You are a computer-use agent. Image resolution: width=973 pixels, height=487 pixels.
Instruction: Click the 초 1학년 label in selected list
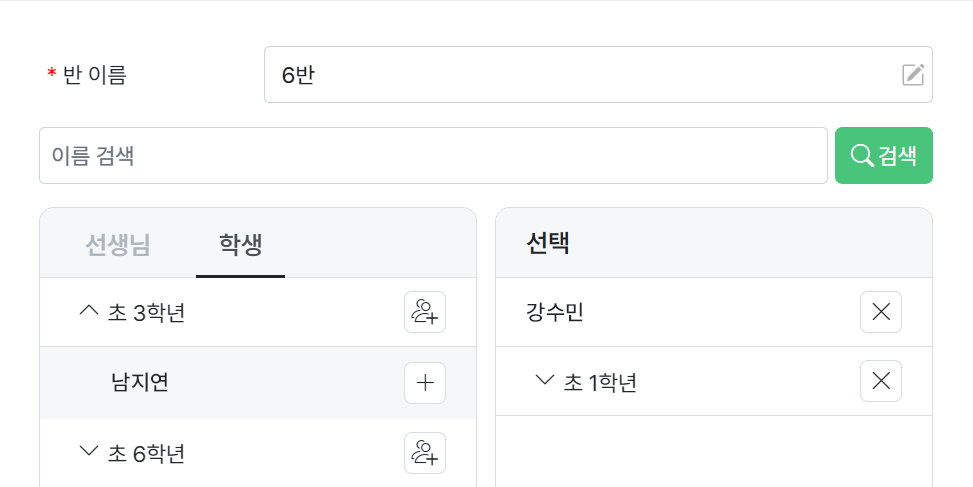point(601,382)
